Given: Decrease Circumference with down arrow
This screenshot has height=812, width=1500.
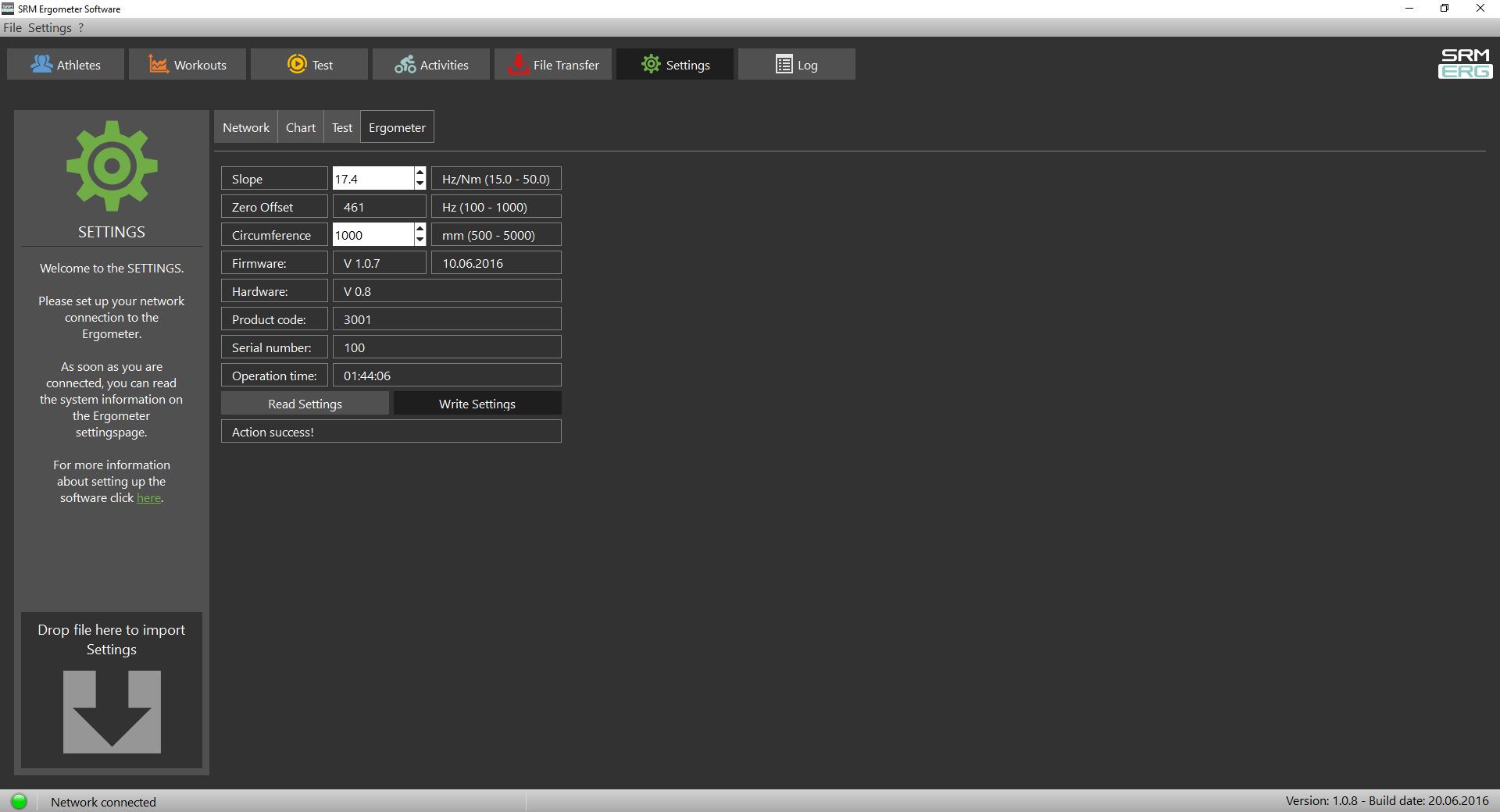Looking at the screenshot, I should pos(420,240).
